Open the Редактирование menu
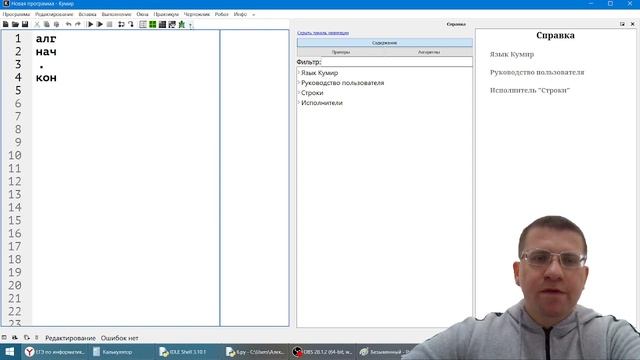This screenshot has width=640, height=360. point(54,14)
